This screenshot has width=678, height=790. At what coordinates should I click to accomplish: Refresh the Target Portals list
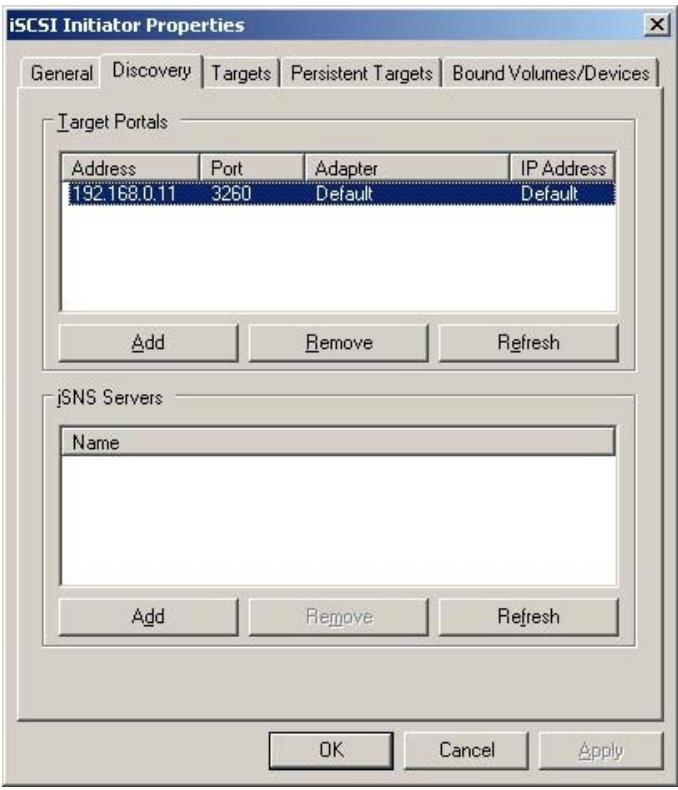coord(528,343)
